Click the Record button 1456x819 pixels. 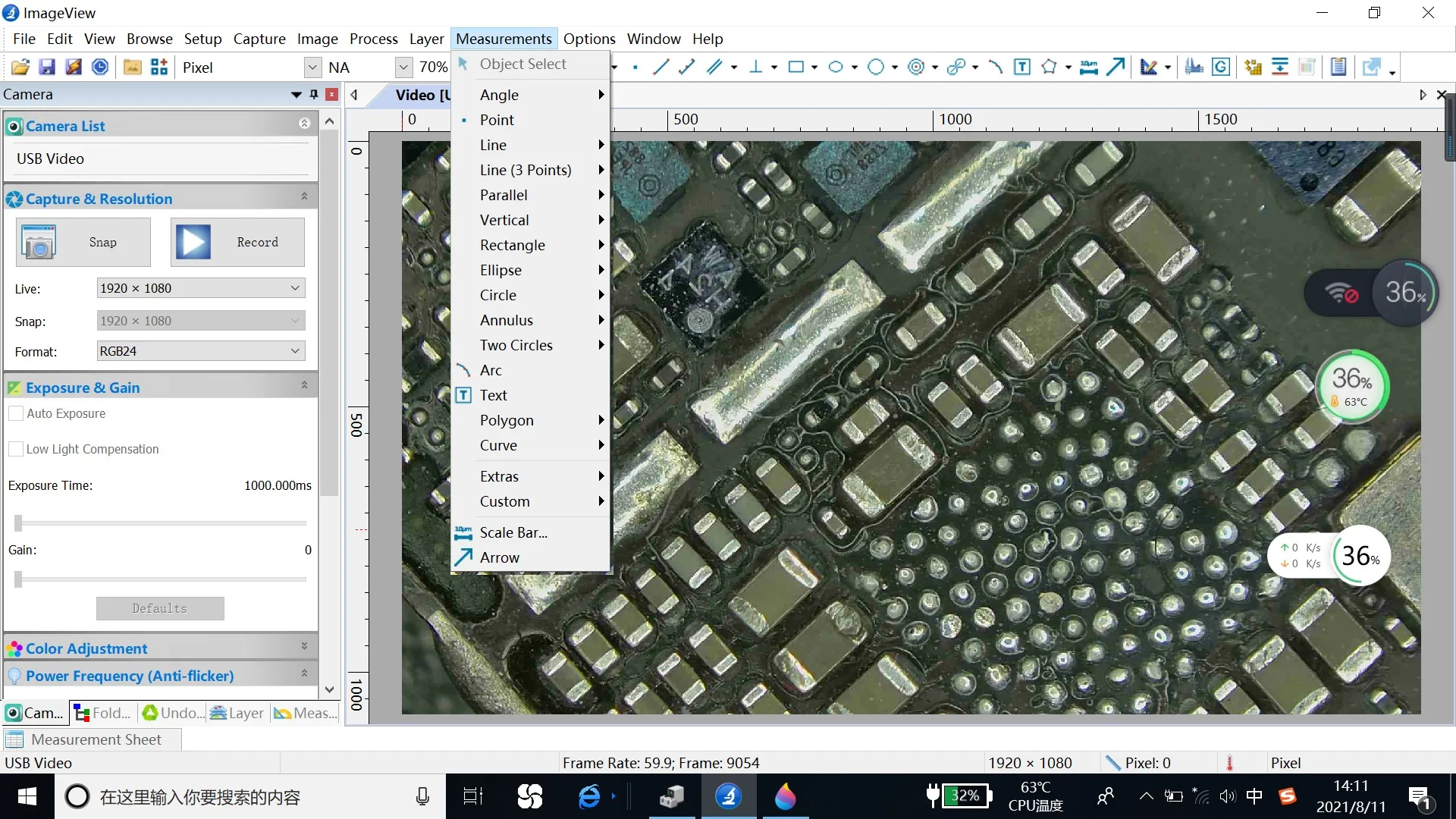[x=237, y=243]
